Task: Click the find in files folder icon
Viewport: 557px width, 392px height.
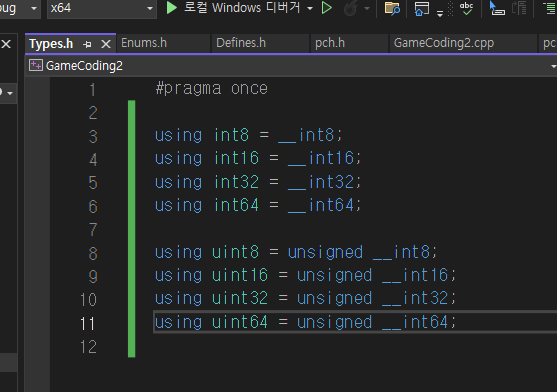Action: click(392, 8)
